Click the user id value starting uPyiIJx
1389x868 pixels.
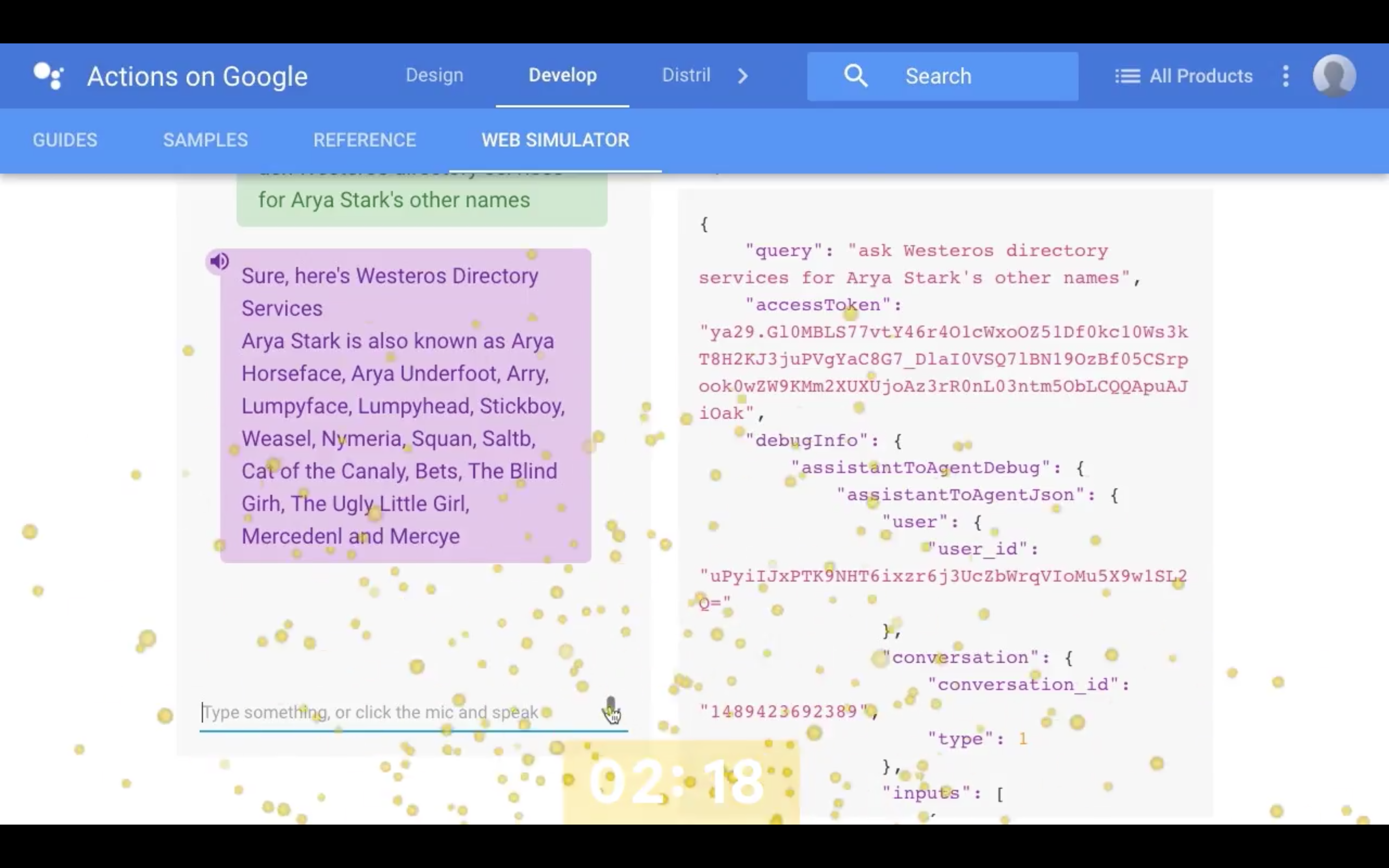coord(943,589)
